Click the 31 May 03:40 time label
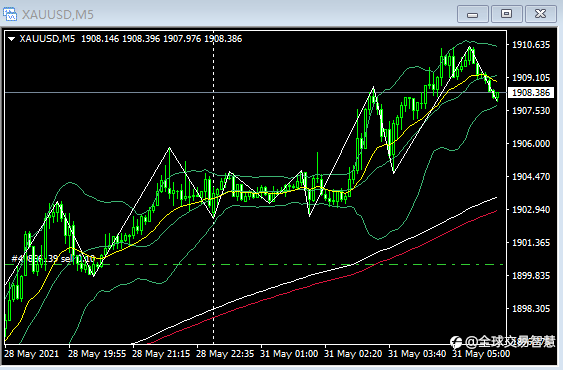Image resolution: width=563 pixels, height=370 pixels. (417, 354)
